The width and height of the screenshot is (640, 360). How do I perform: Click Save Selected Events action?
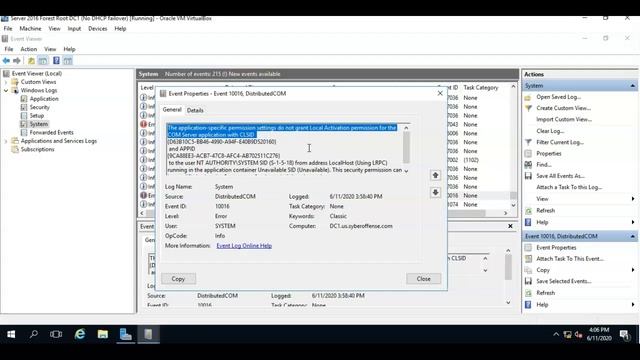[564, 281]
